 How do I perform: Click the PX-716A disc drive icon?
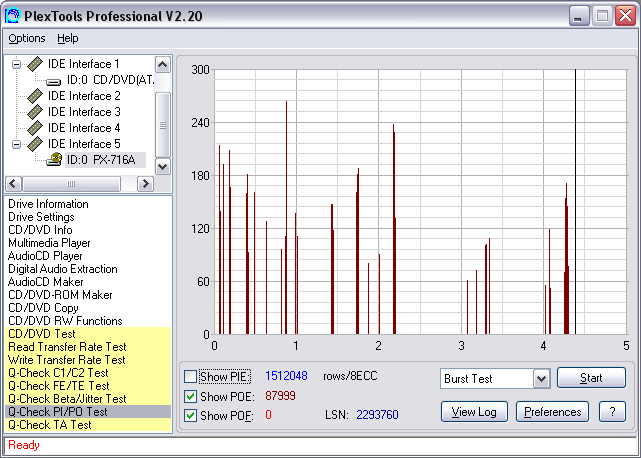tap(54, 159)
